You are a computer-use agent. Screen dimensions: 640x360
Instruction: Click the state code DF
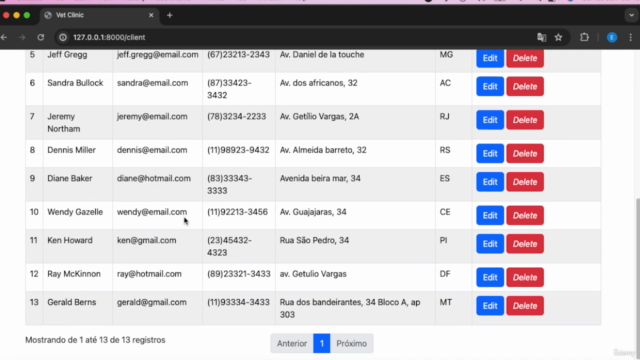click(x=445, y=274)
